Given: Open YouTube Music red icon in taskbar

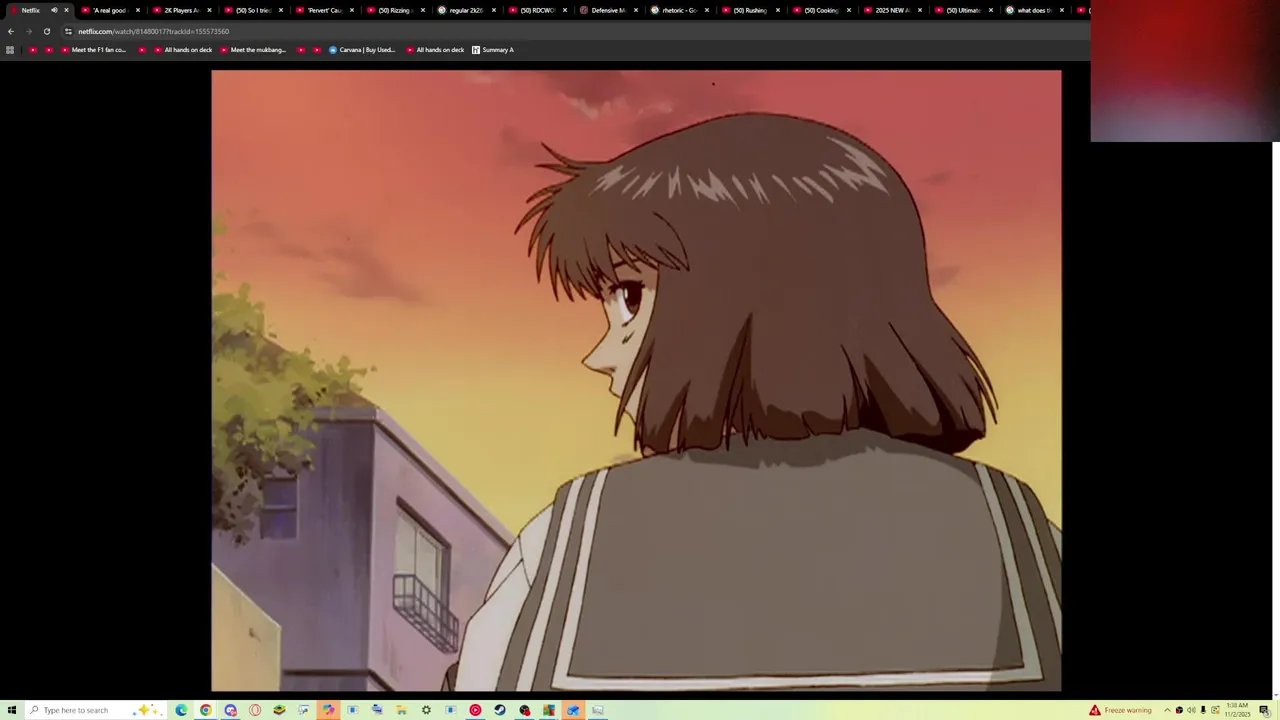Looking at the screenshot, I should click(475, 710).
